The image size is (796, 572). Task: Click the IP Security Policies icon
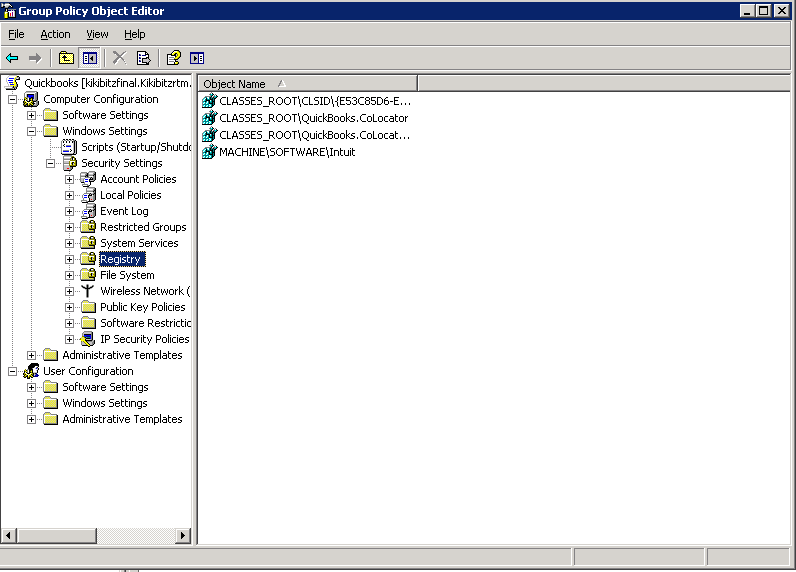[x=88, y=339]
